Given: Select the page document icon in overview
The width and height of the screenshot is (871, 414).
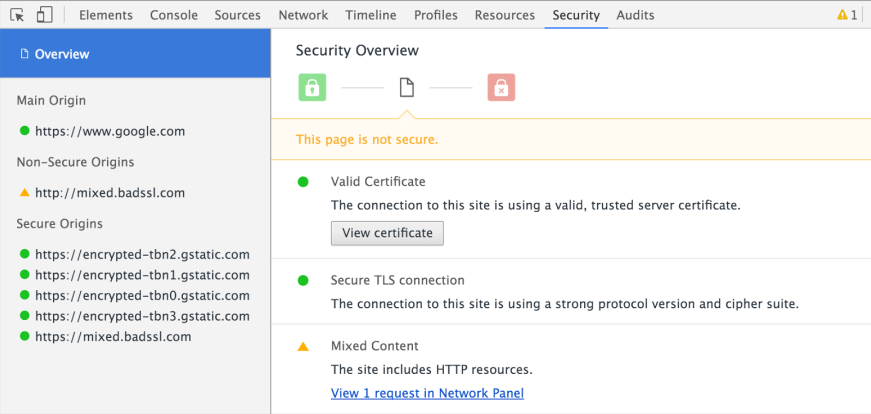Looking at the screenshot, I should coord(407,87).
